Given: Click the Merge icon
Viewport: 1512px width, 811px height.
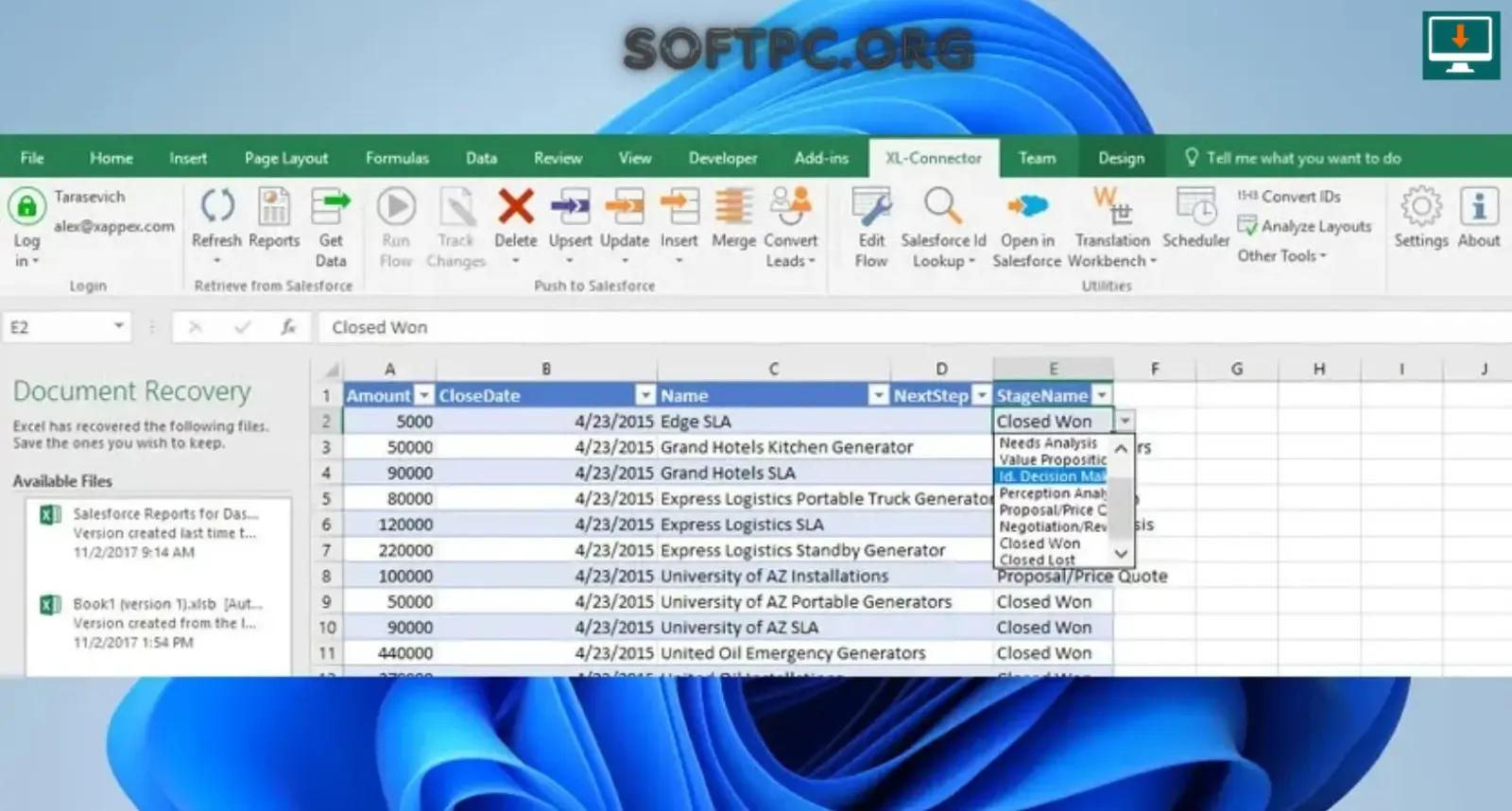Looking at the screenshot, I should pyautogui.click(x=733, y=205).
